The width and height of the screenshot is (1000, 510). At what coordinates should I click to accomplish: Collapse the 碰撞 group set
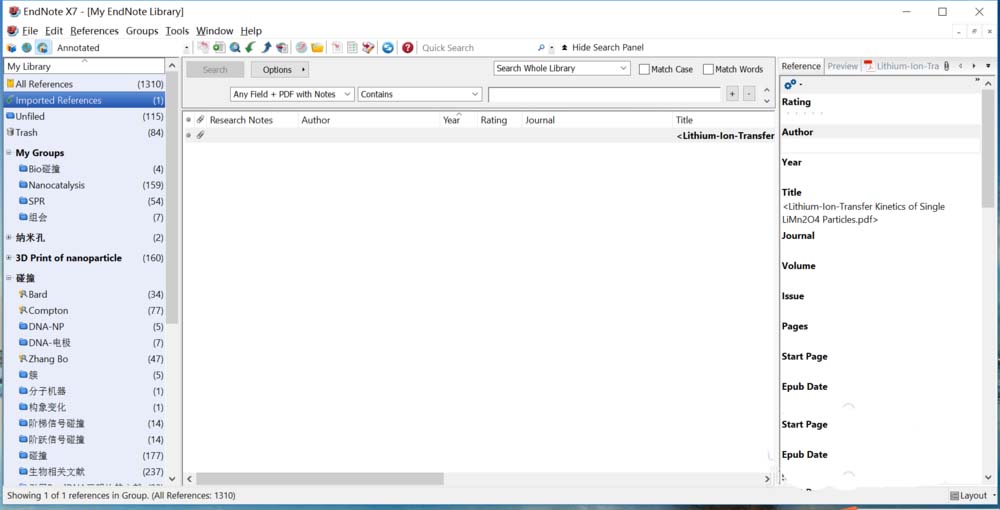point(9,279)
